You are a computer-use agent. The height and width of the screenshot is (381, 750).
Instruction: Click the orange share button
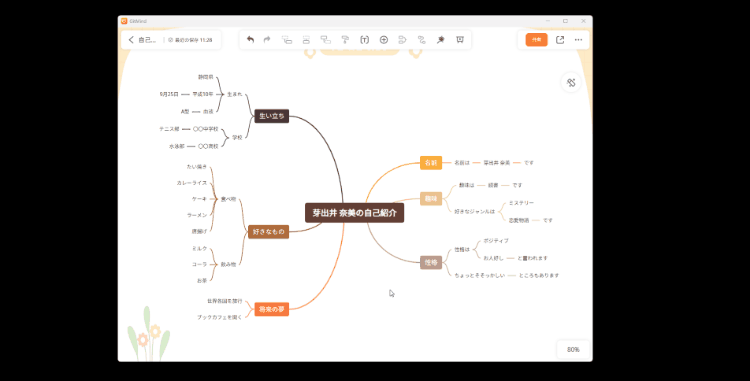point(536,40)
